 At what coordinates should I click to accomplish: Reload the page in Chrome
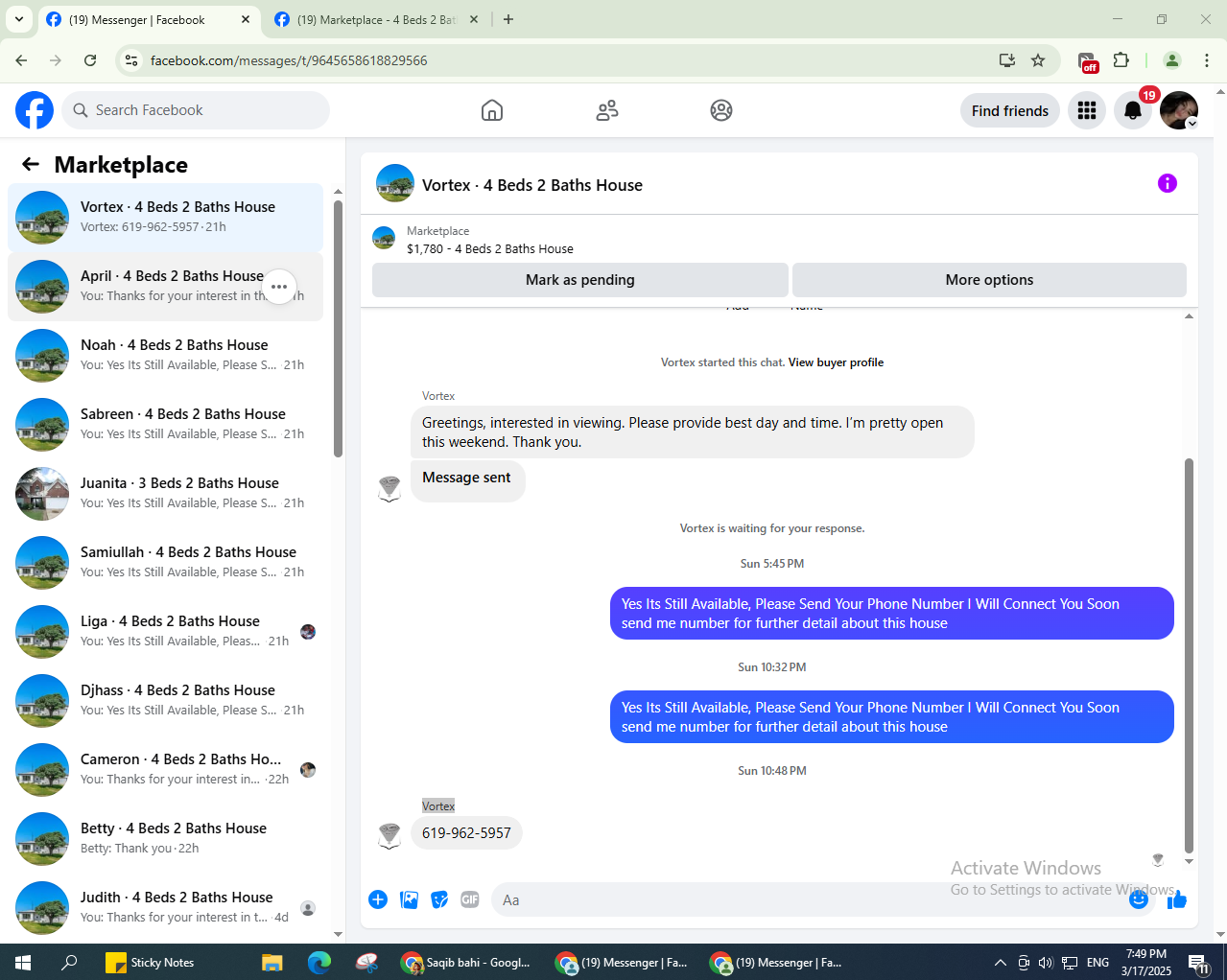(x=90, y=60)
